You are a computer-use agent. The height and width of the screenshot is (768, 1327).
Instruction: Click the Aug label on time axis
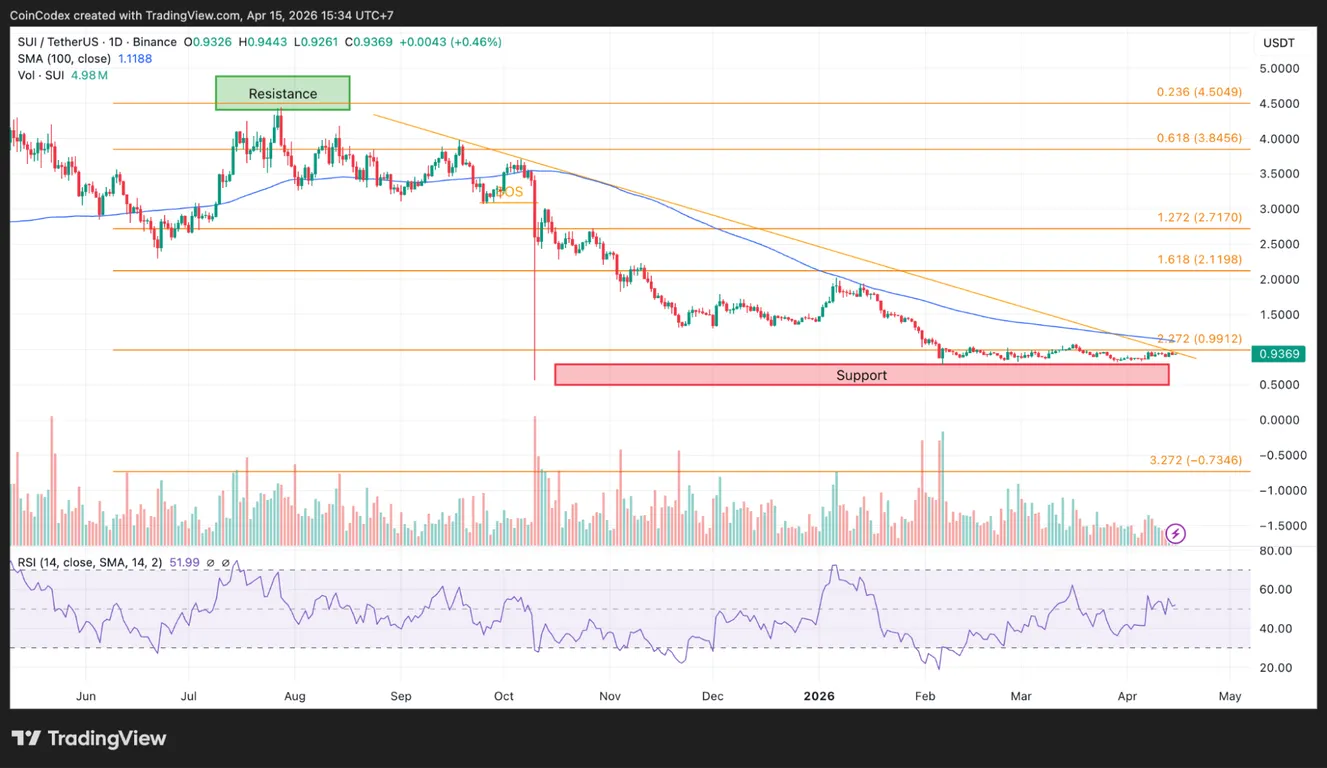(294, 696)
